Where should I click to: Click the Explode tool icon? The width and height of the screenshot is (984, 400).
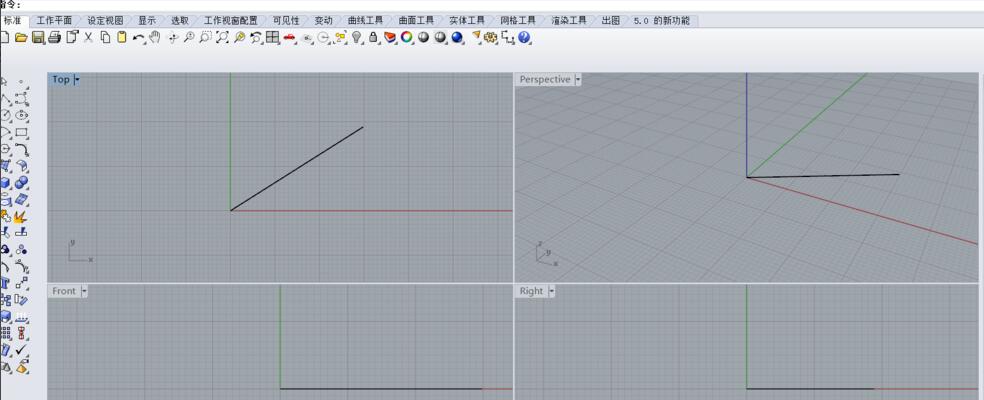click(x=21, y=217)
